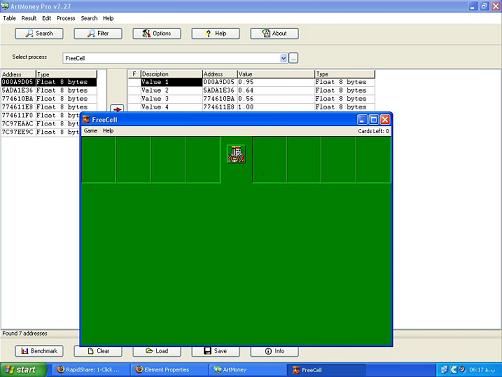Open the About window
Viewport: 502px width, 377px height.
pos(274,33)
